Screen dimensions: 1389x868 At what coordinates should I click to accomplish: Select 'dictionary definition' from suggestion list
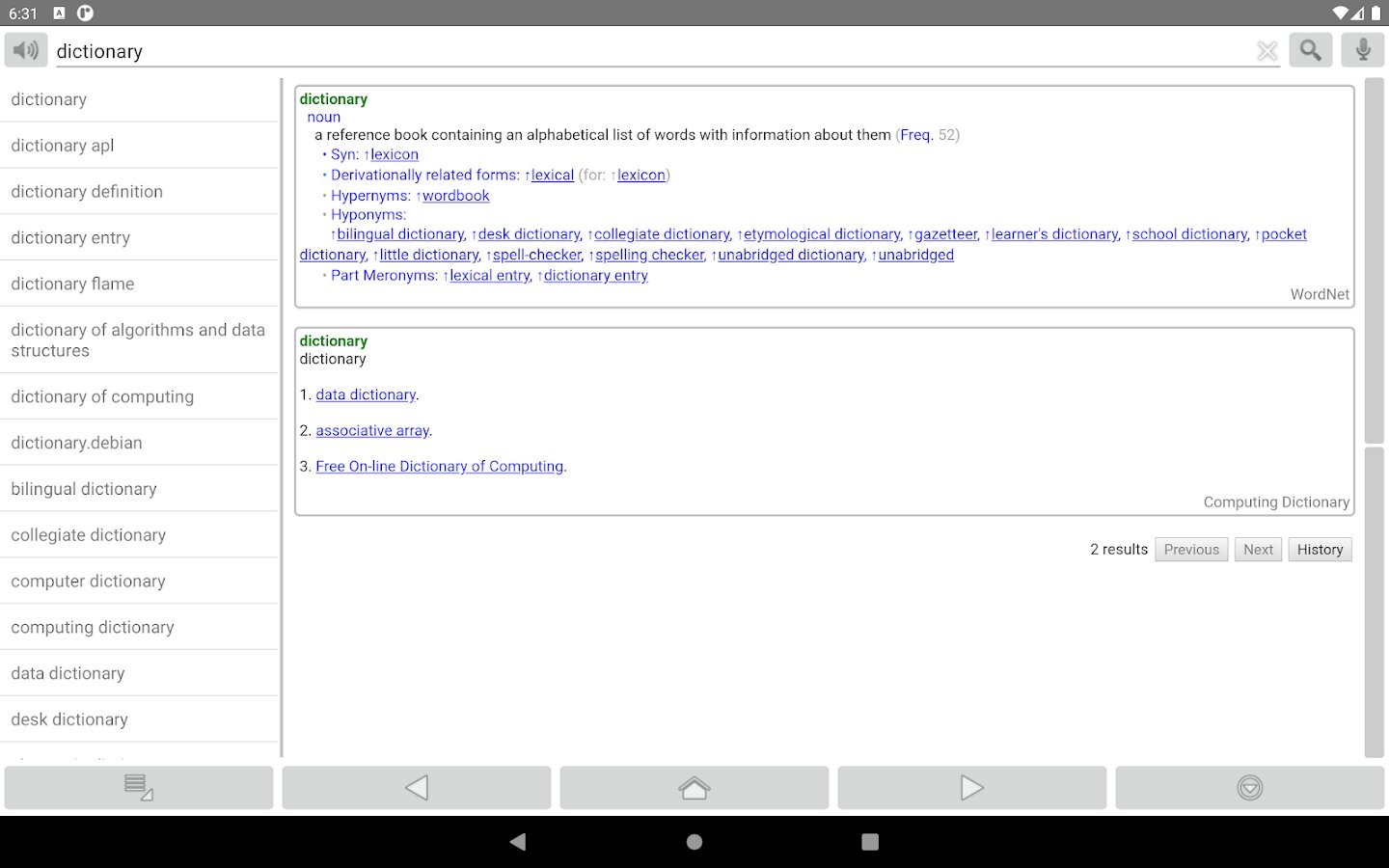pos(87,192)
